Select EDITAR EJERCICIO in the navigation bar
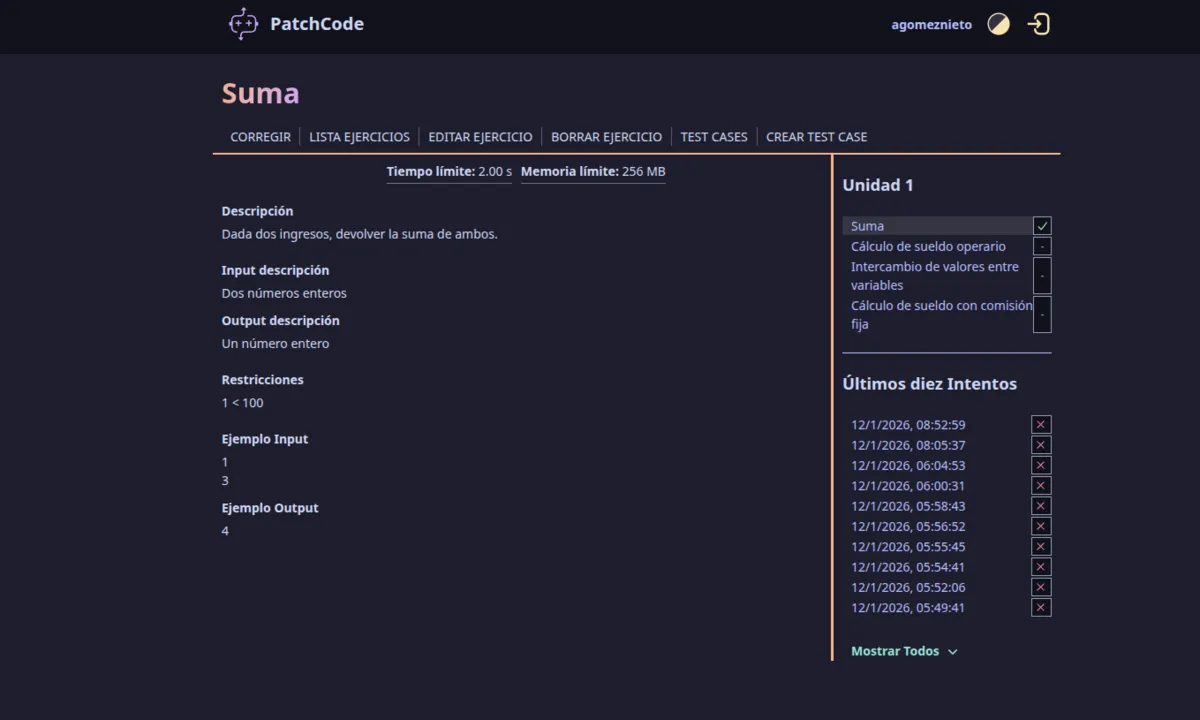Viewport: 1200px width, 720px height. (x=480, y=137)
